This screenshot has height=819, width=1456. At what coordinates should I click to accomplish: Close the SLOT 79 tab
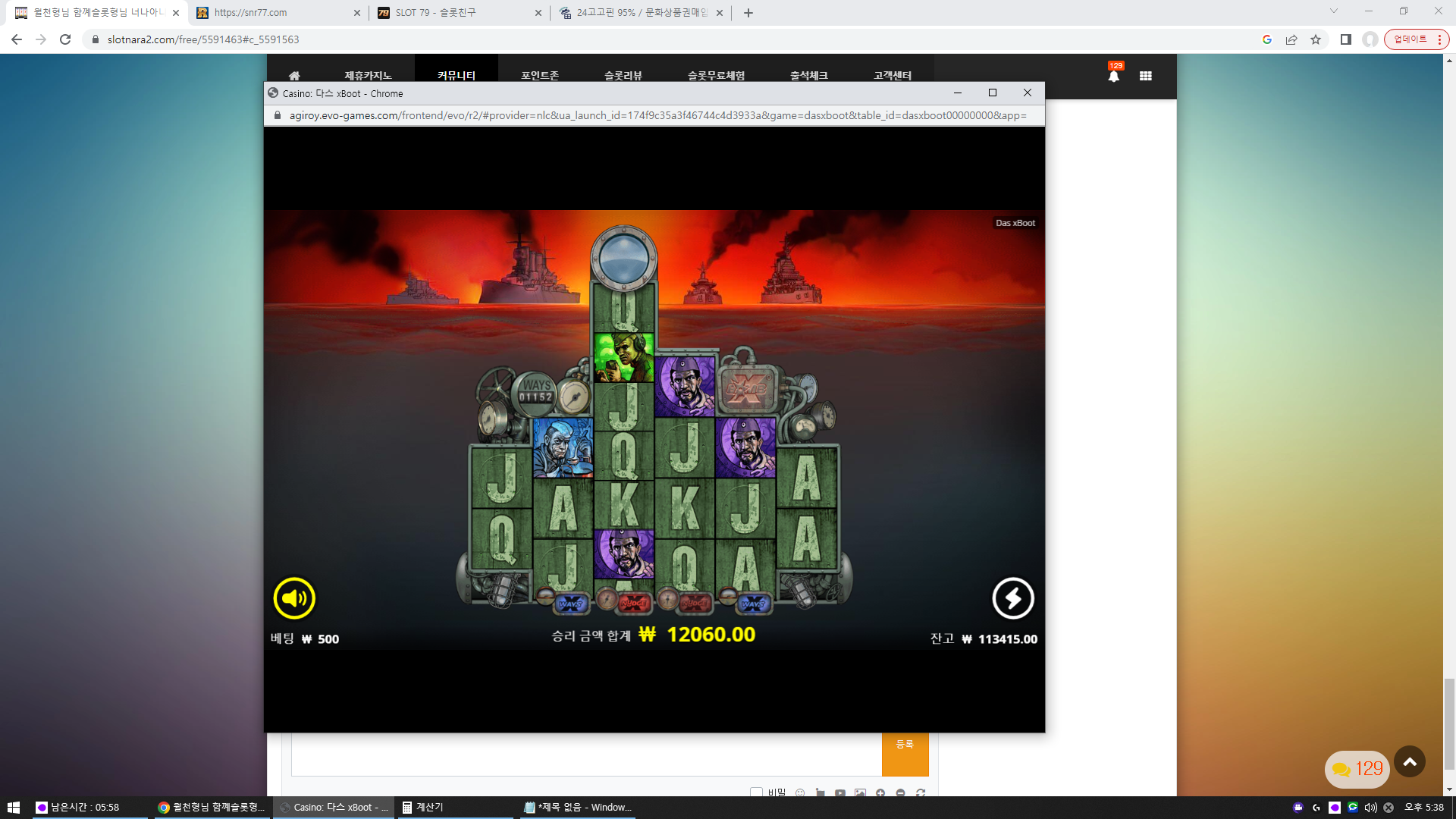click(538, 13)
